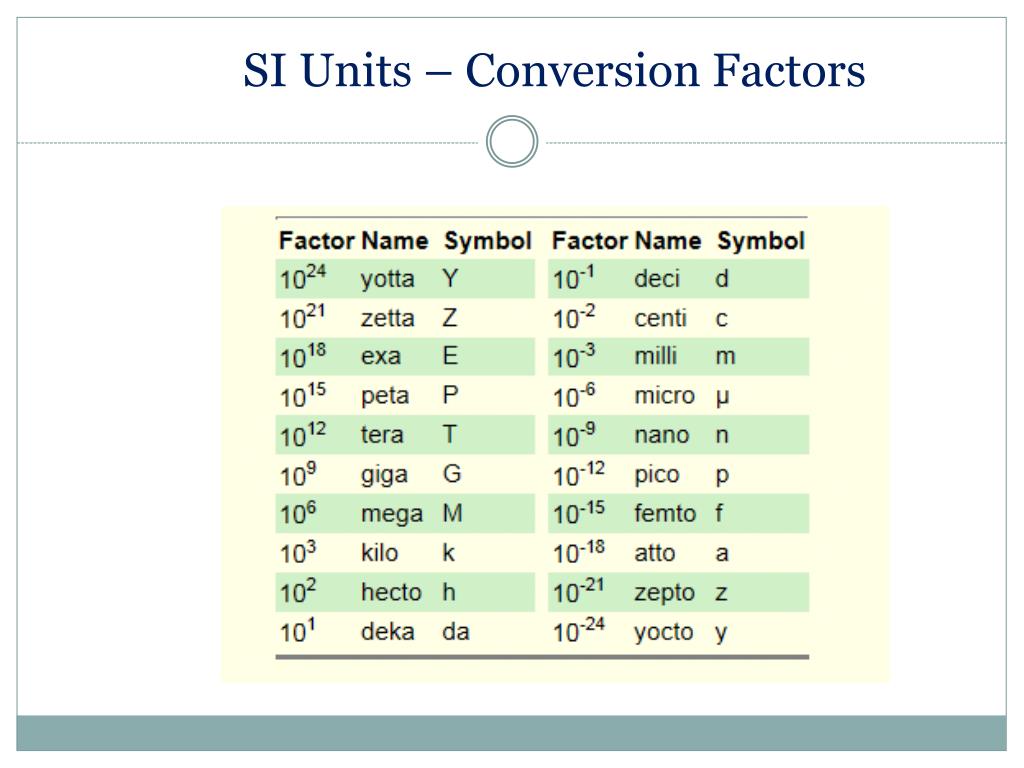The height and width of the screenshot is (768, 1024).
Task: Select the factor in the yocto row
Action: (x=579, y=630)
